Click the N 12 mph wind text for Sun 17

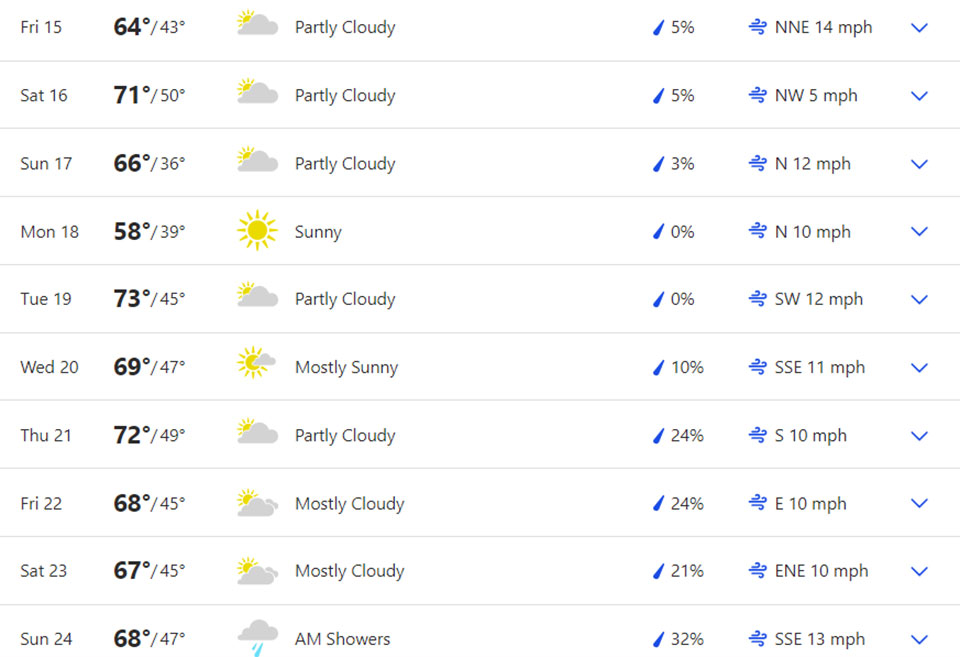tap(812, 164)
